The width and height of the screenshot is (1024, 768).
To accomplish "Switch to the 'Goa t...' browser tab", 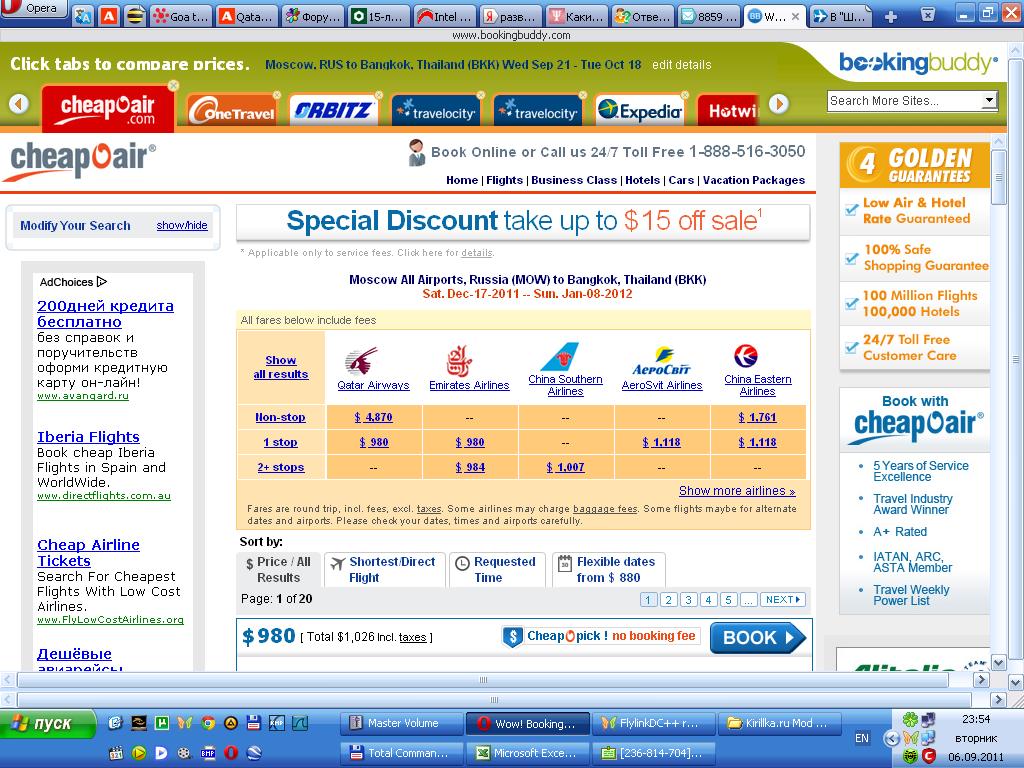I will (x=181, y=16).
